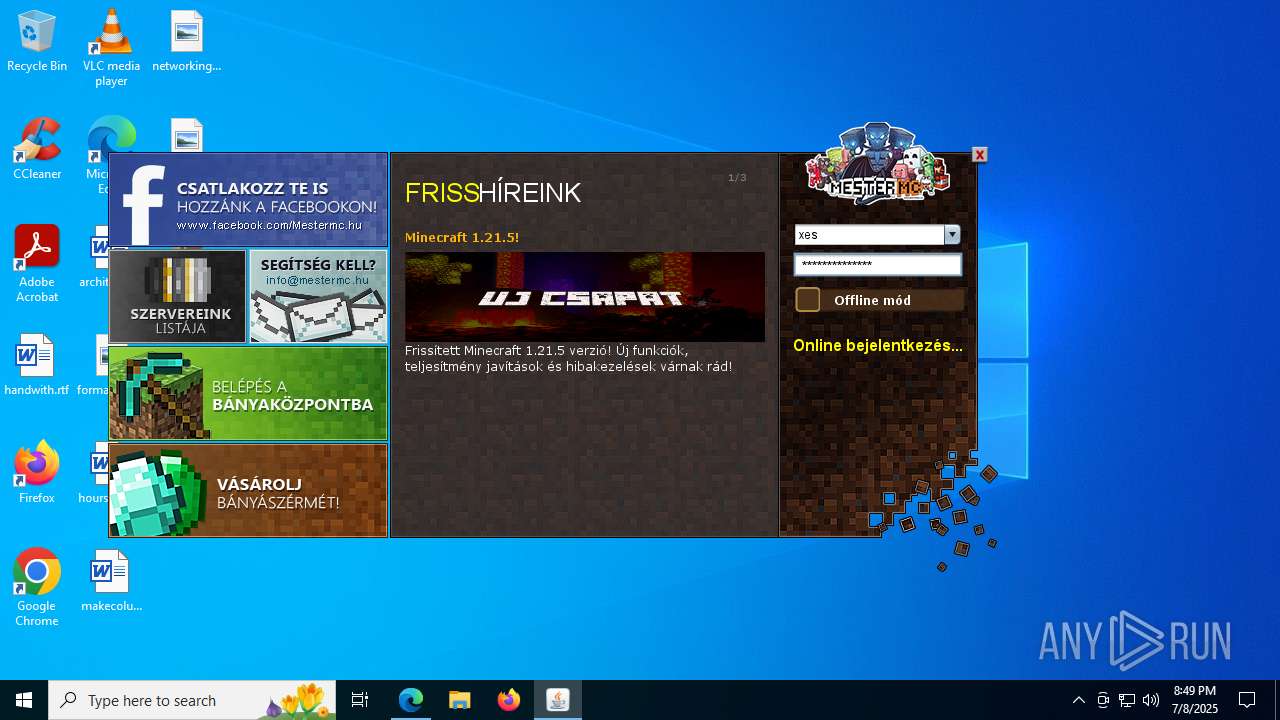The image size is (1280, 720).
Task: Click the Minecraft 1.21.5! news headline
Action: point(462,238)
